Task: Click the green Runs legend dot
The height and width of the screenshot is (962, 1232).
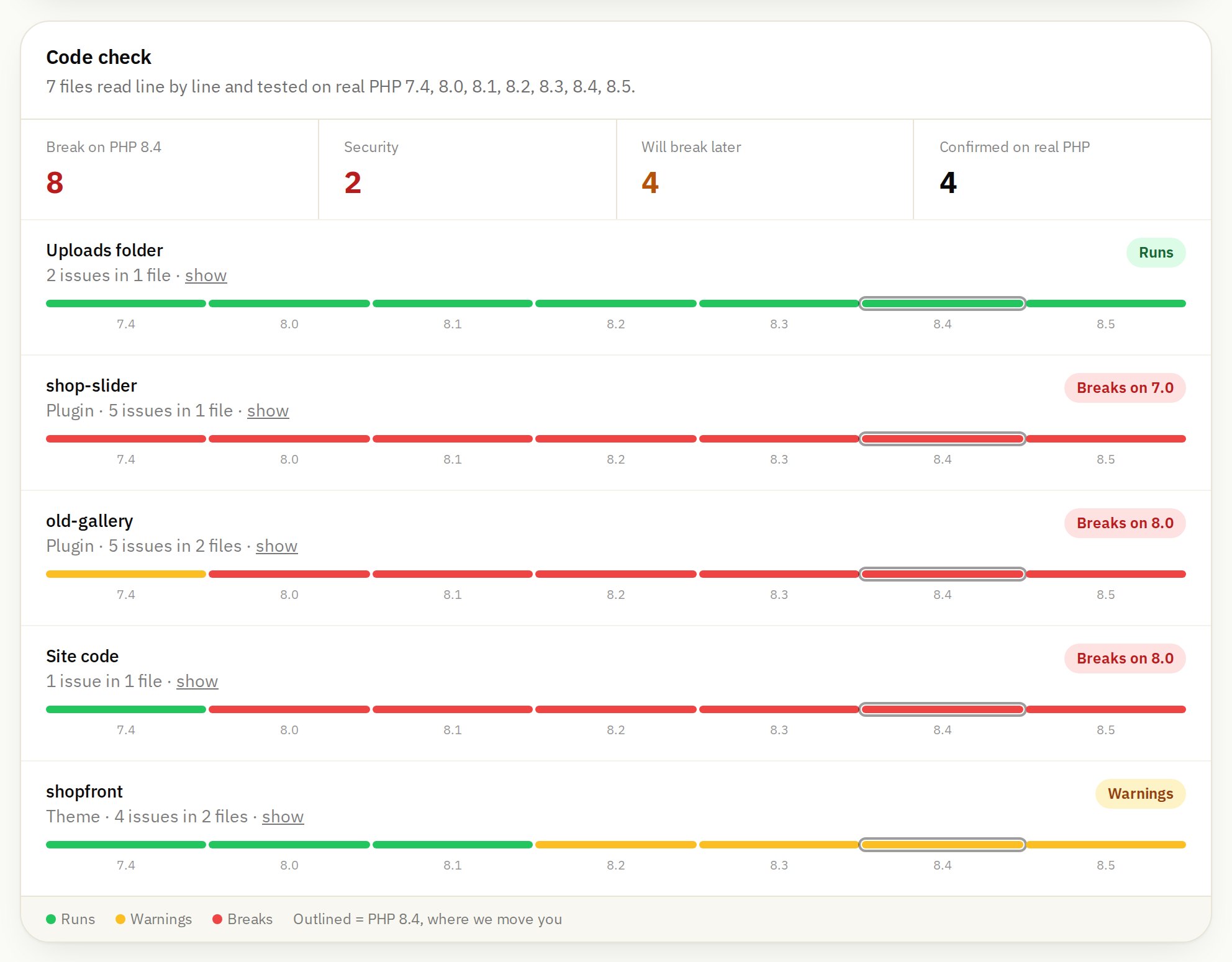Action: tap(51, 919)
